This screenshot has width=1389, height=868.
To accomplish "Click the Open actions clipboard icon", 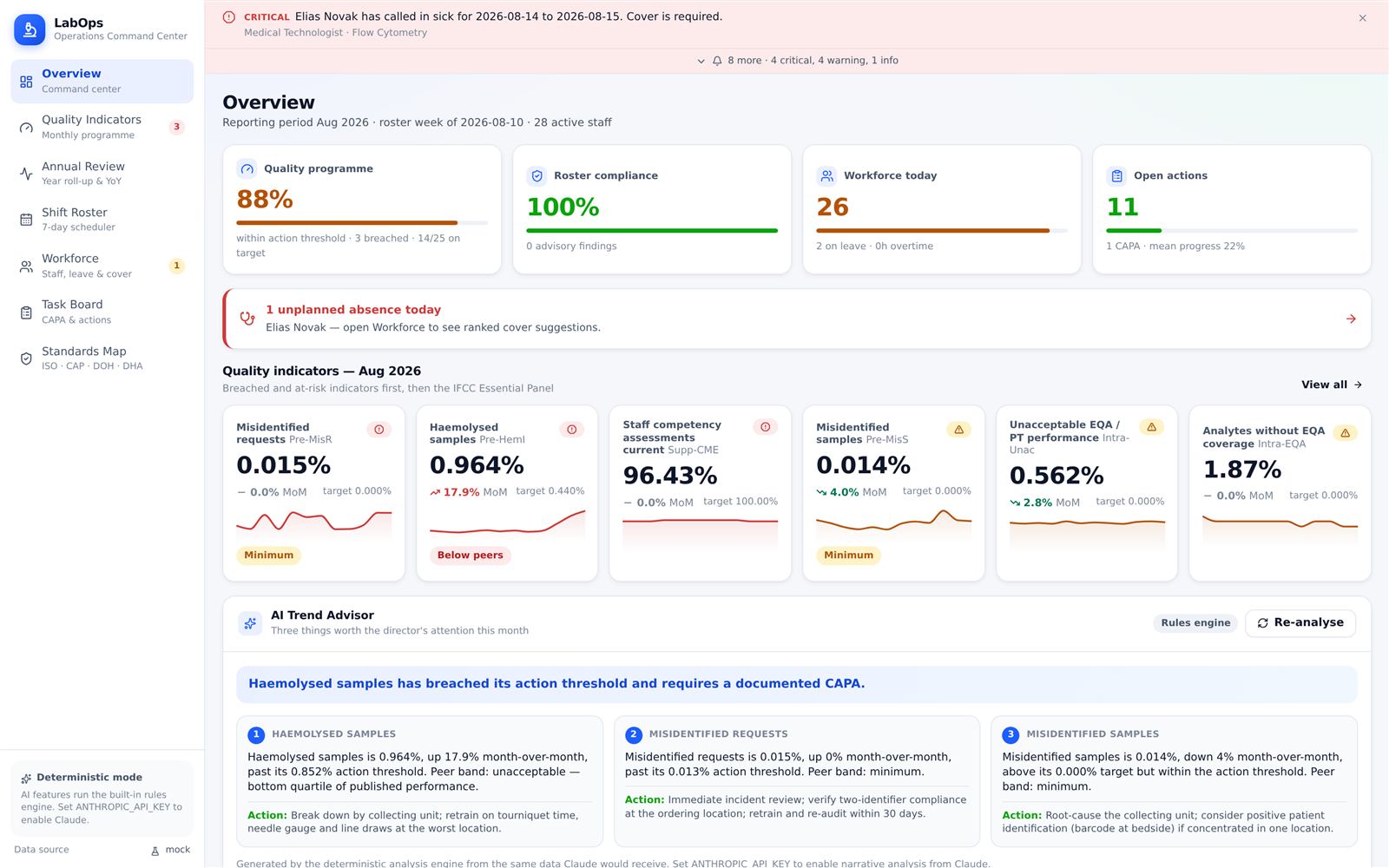I will coord(1117,176).
